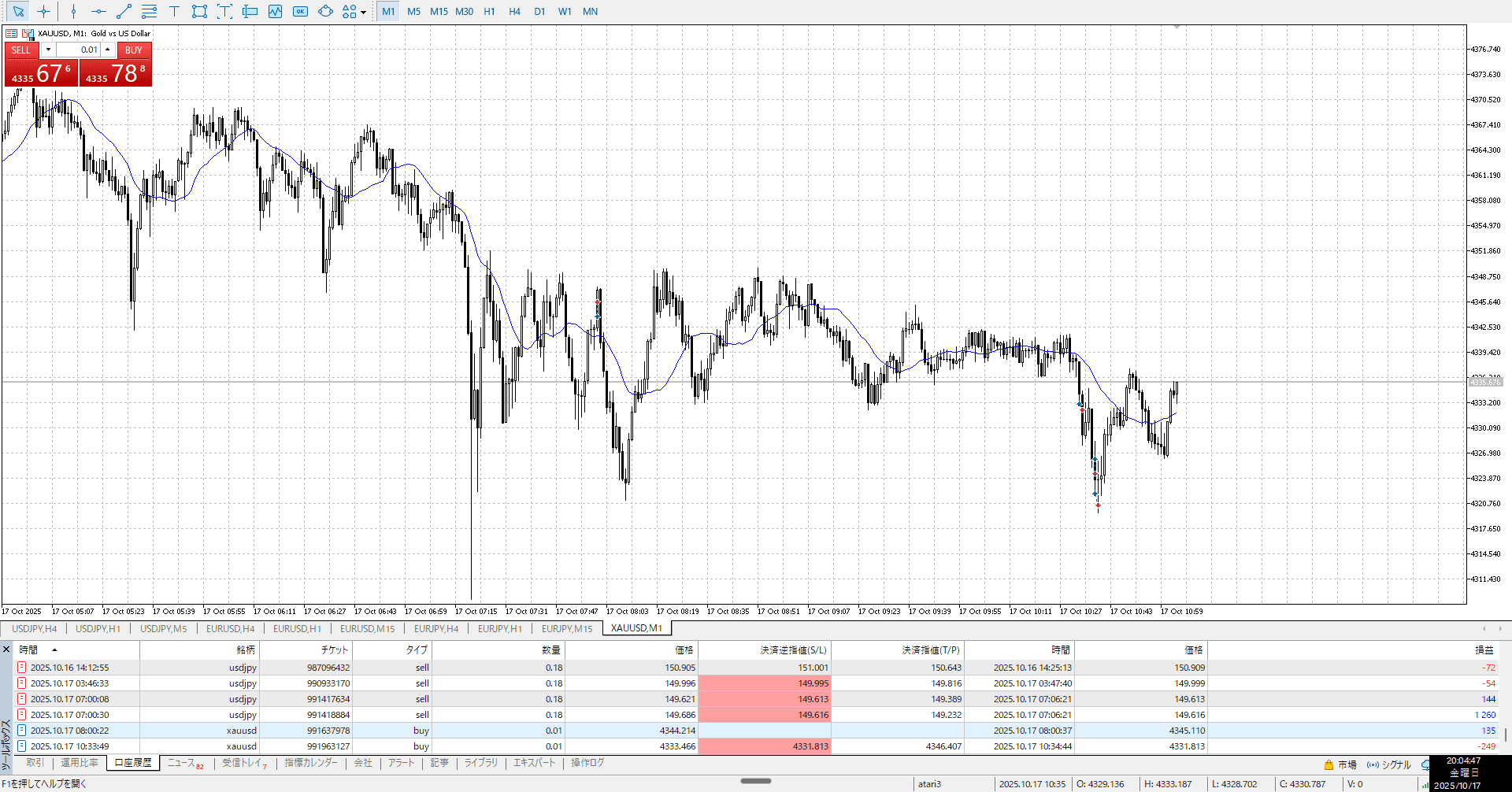The height and width of the screenshot is (792, 1512).
Task: Select the crosshair cursor tool
Action: pos(43,12)
